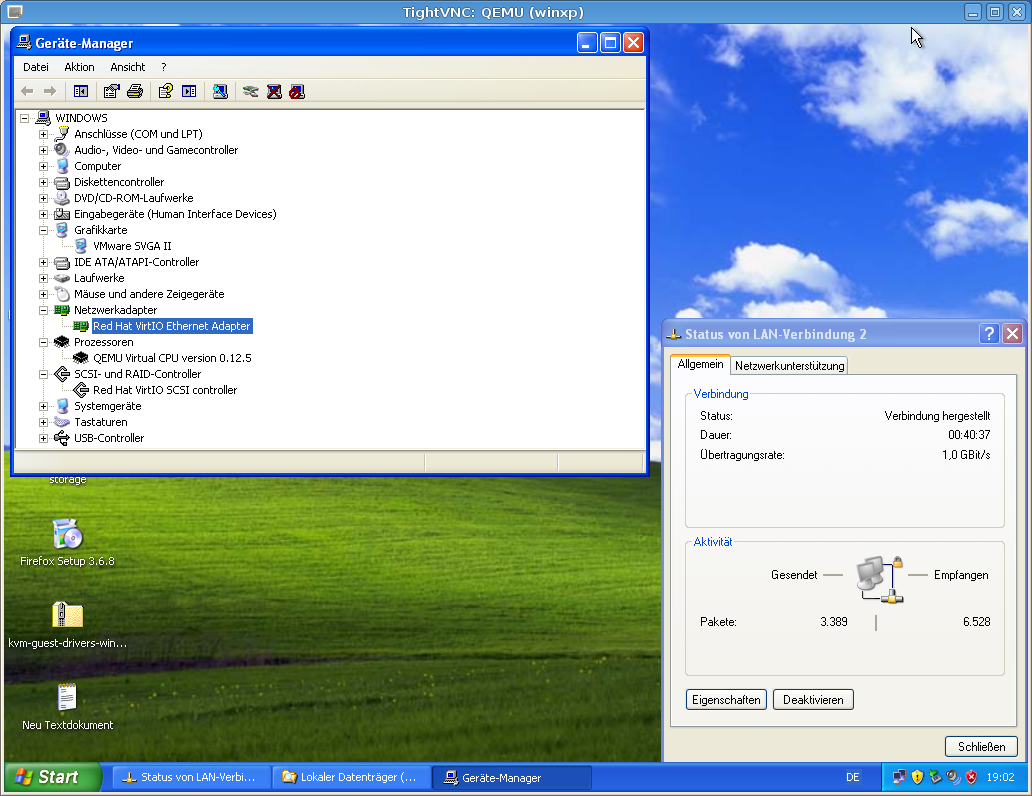Click the update driver toolbar icon
This screenshot has width=1032, height=796.
coord(250,92)
